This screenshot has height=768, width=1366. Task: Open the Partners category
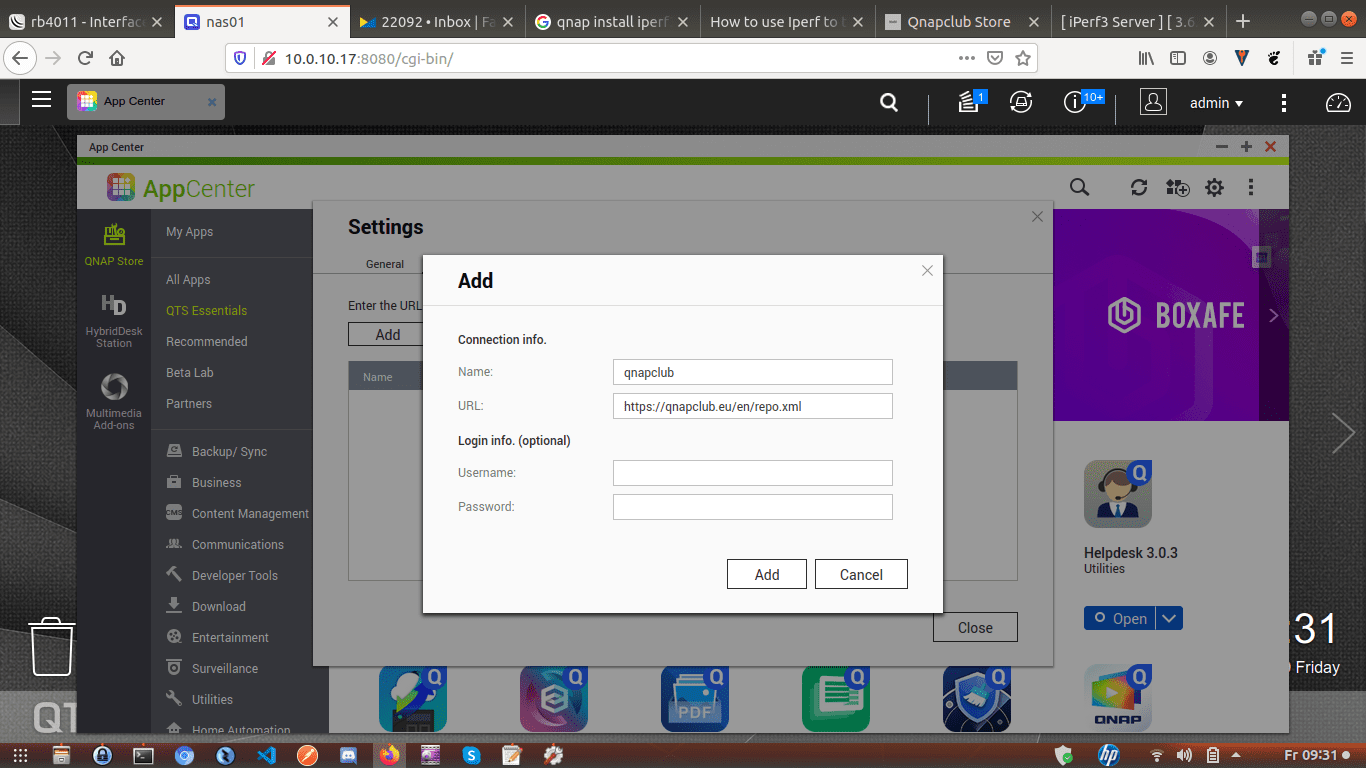click(189, 404)
